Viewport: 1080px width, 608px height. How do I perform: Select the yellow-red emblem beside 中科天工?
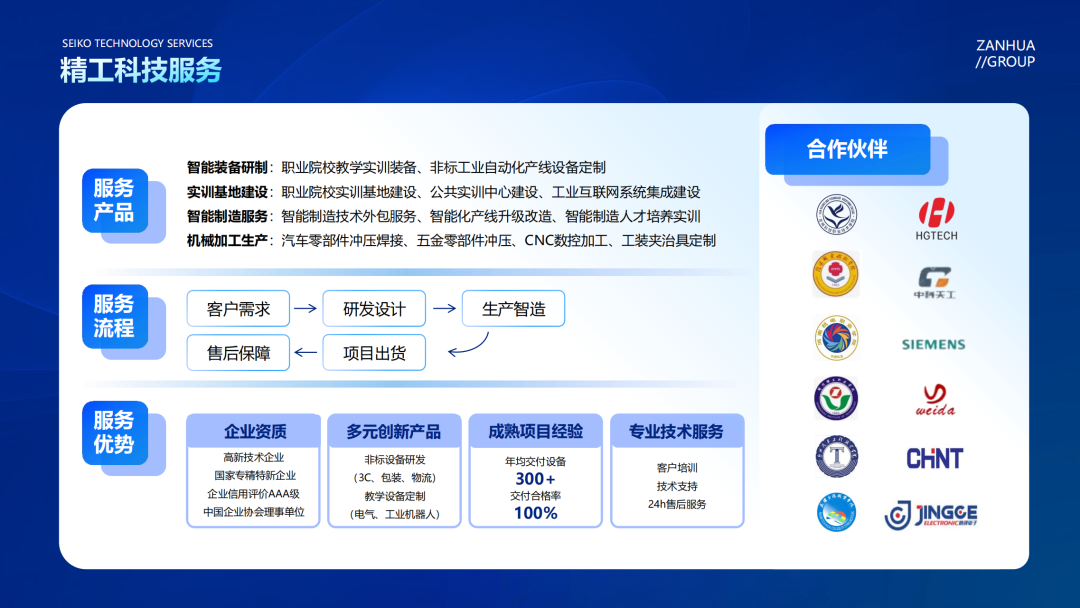pyautogui.click(x=835, y=274)
